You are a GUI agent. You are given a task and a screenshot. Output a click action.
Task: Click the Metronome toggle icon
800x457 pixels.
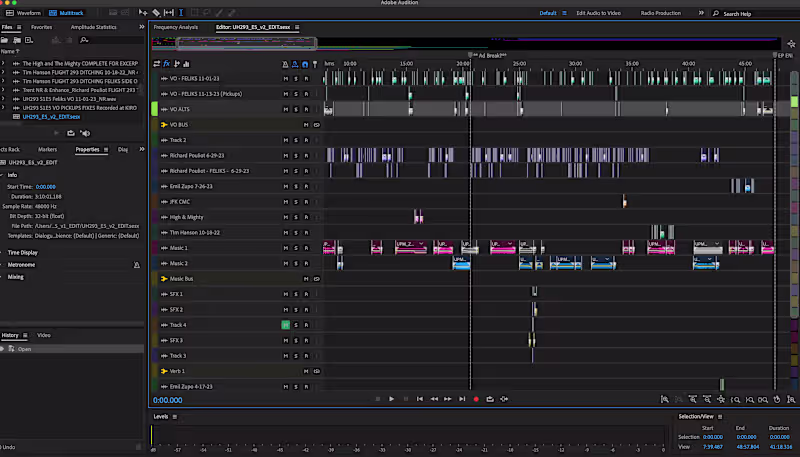click(x=136, y=265)
